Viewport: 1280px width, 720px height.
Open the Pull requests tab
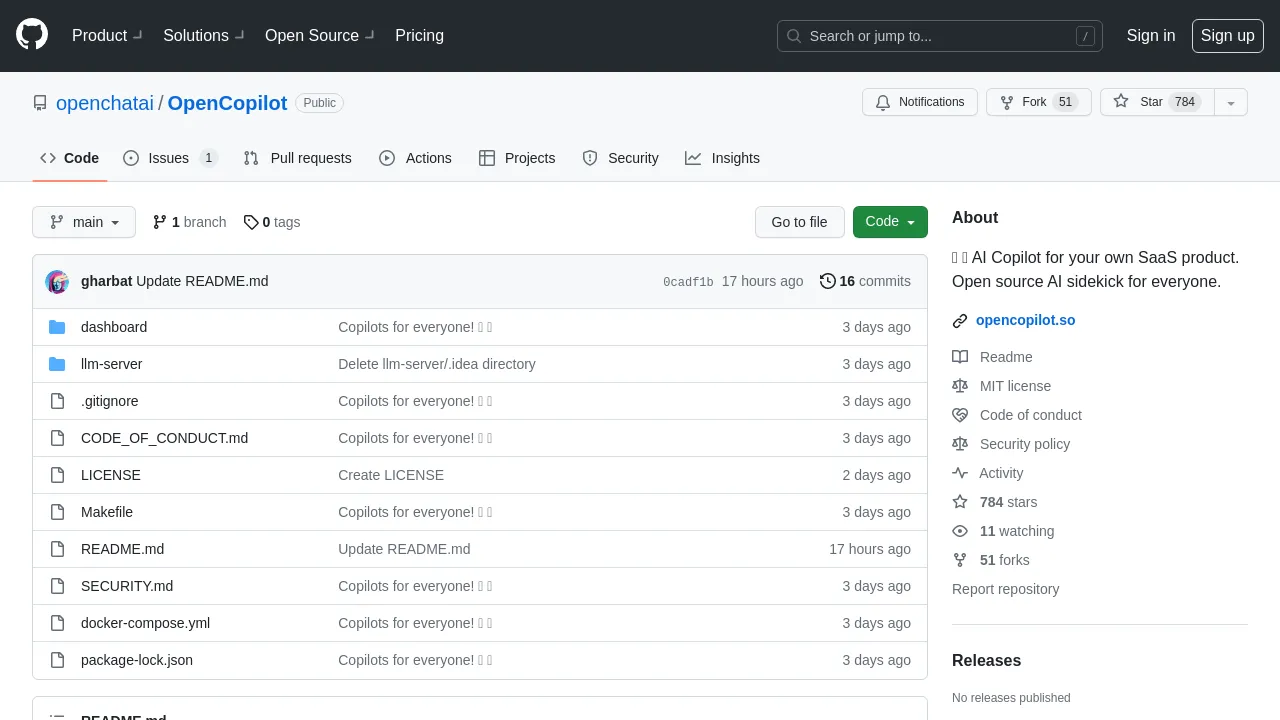click(x=298, y=158)
